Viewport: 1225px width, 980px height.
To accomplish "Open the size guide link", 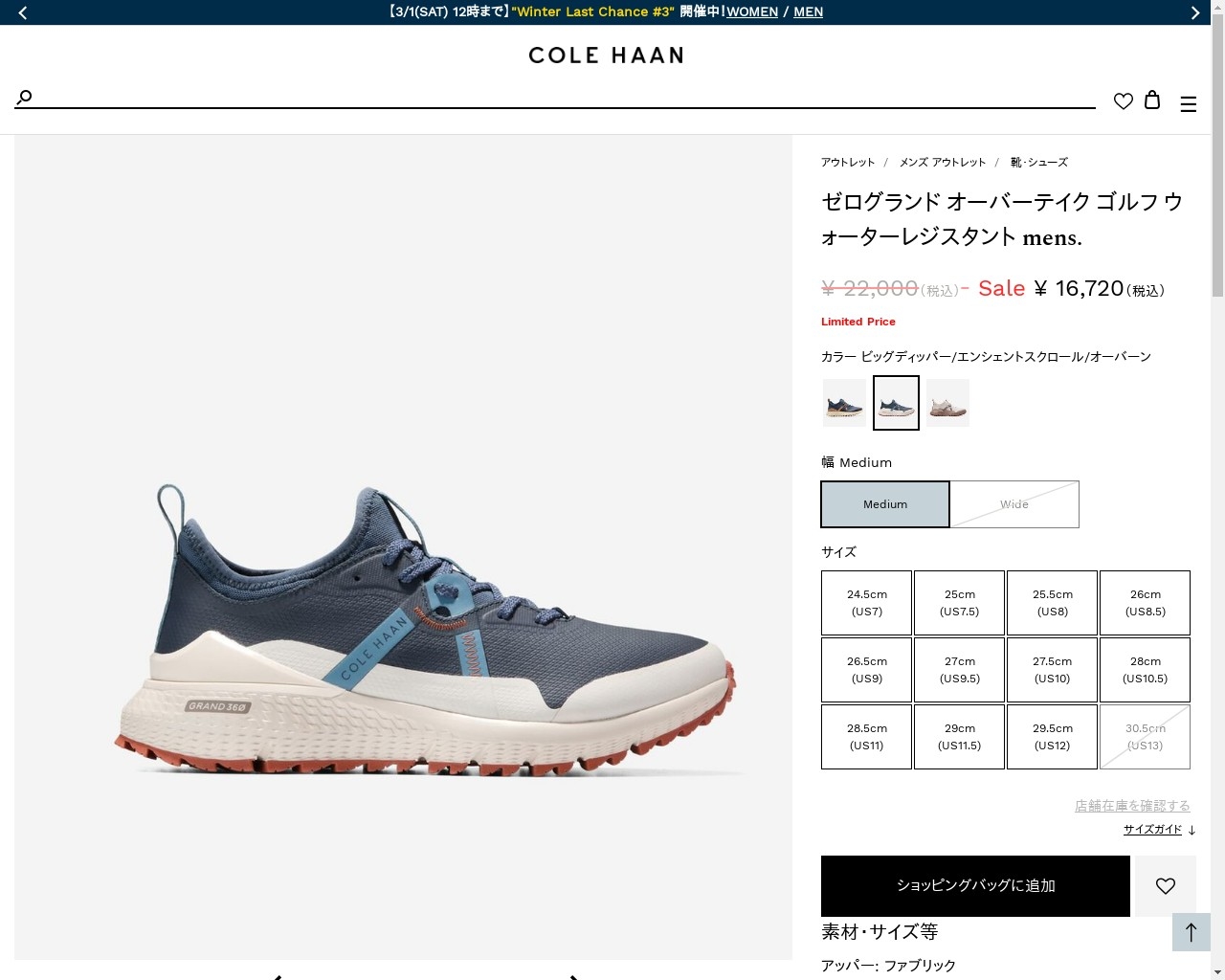I will pyautogui.click(x=1152, y=830).
